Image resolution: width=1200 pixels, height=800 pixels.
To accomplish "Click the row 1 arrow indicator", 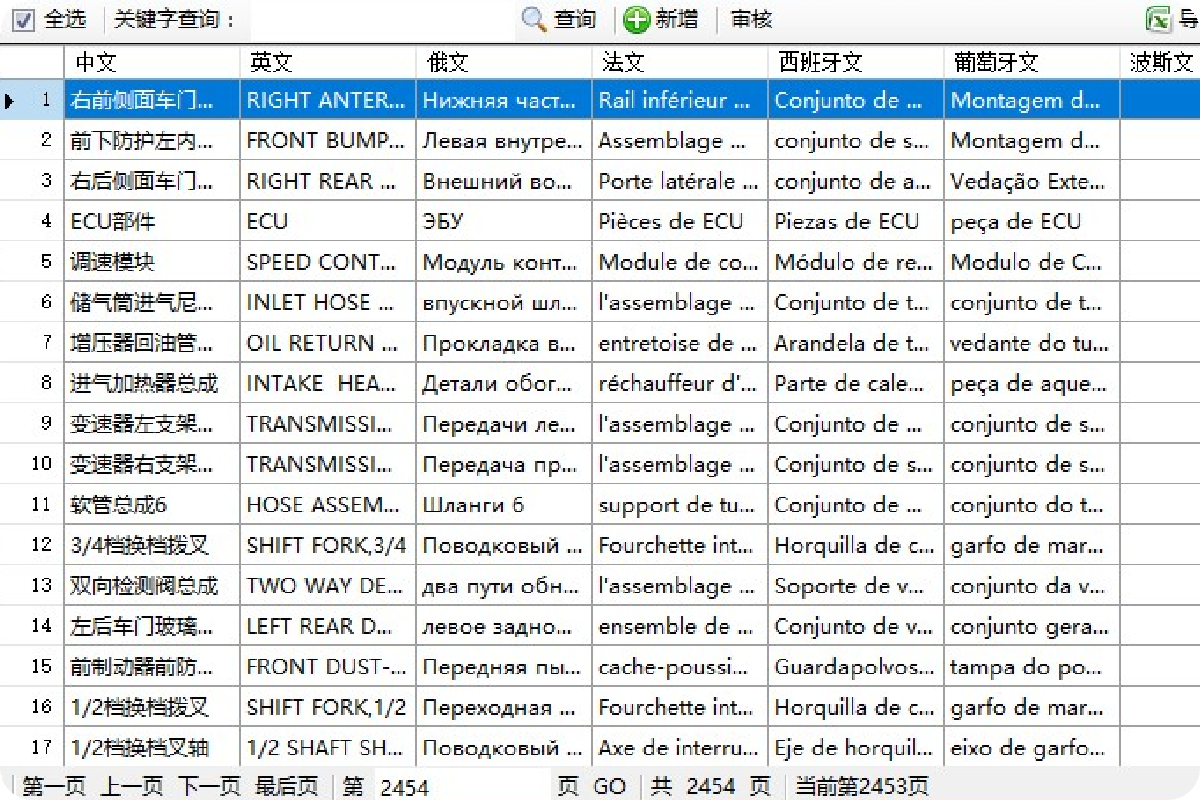I will [10, 100].
